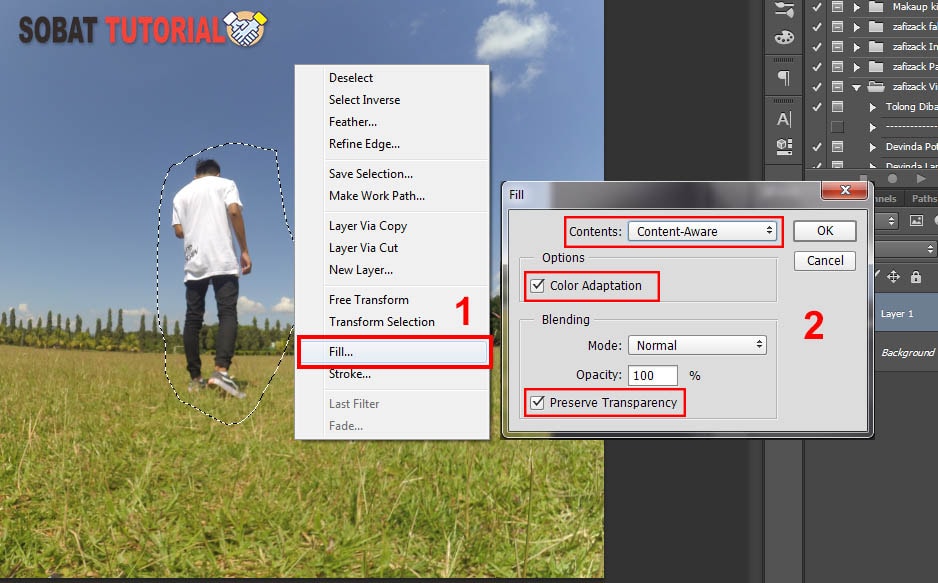This screenshot has width=938, height=583.
Task: Choose Transform Selection from the context menu
Action: point(392,322)
